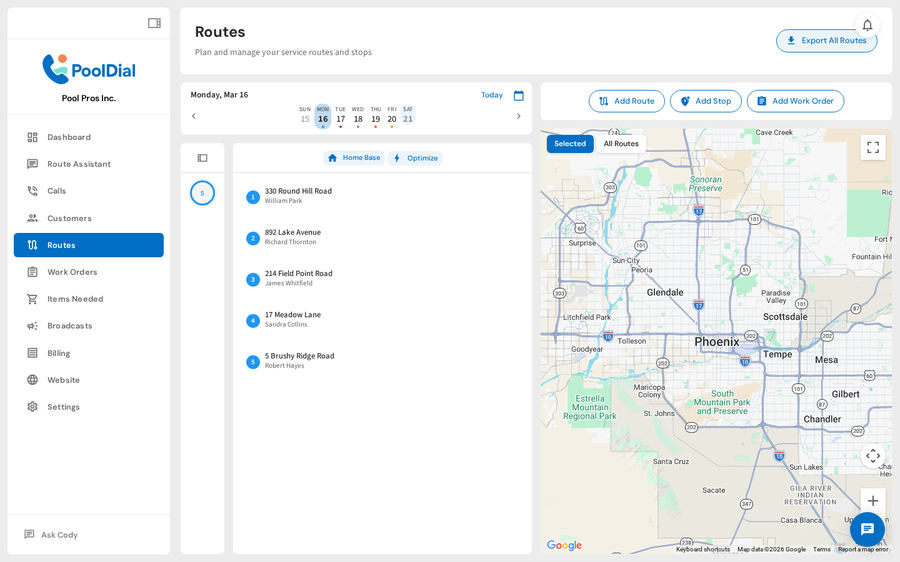The height and width of the screenshot is (562, 900).
Task: Click Export All Routes button
Action: [826, 41]
